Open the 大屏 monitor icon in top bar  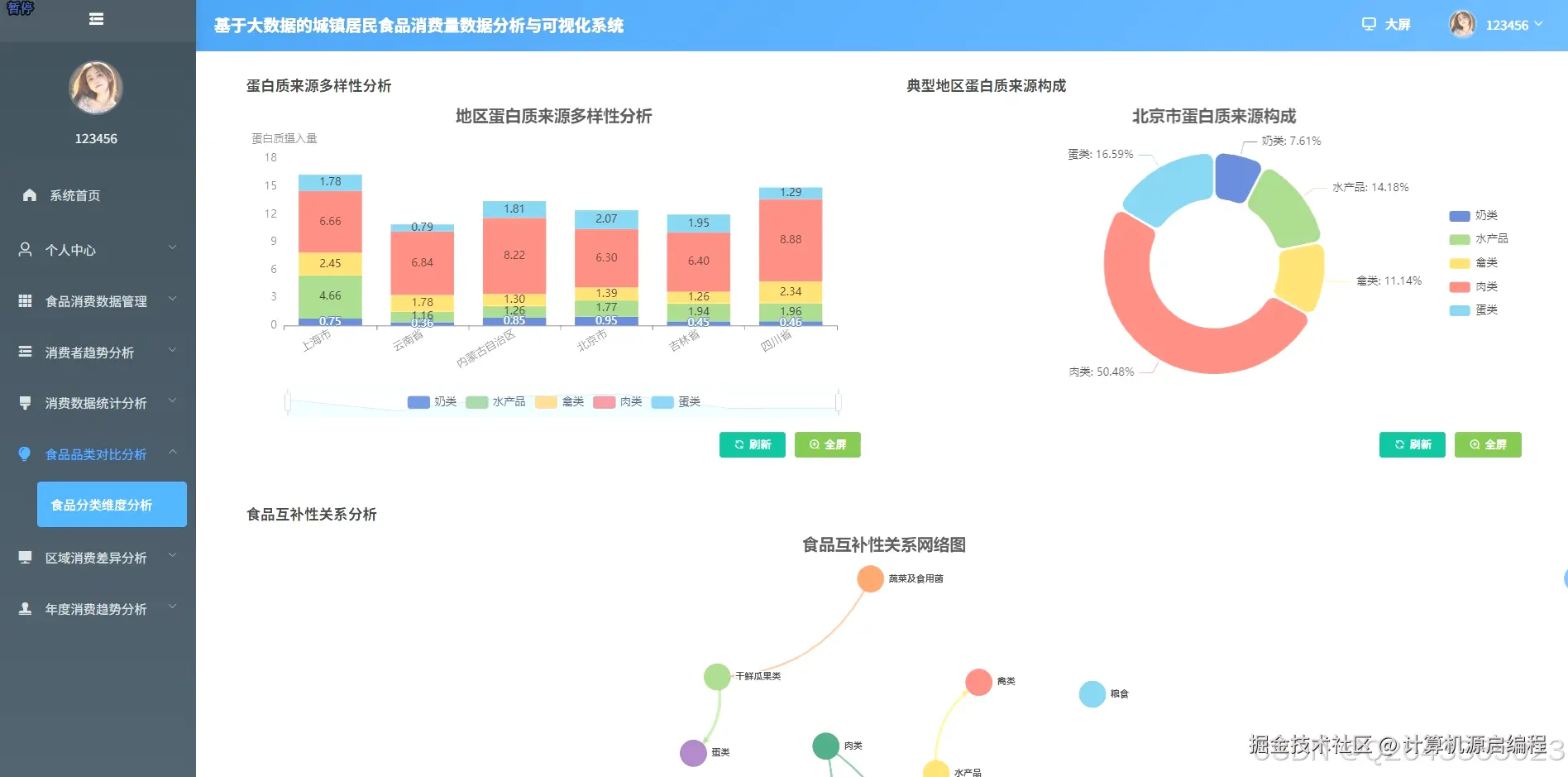coord(1370,24)
